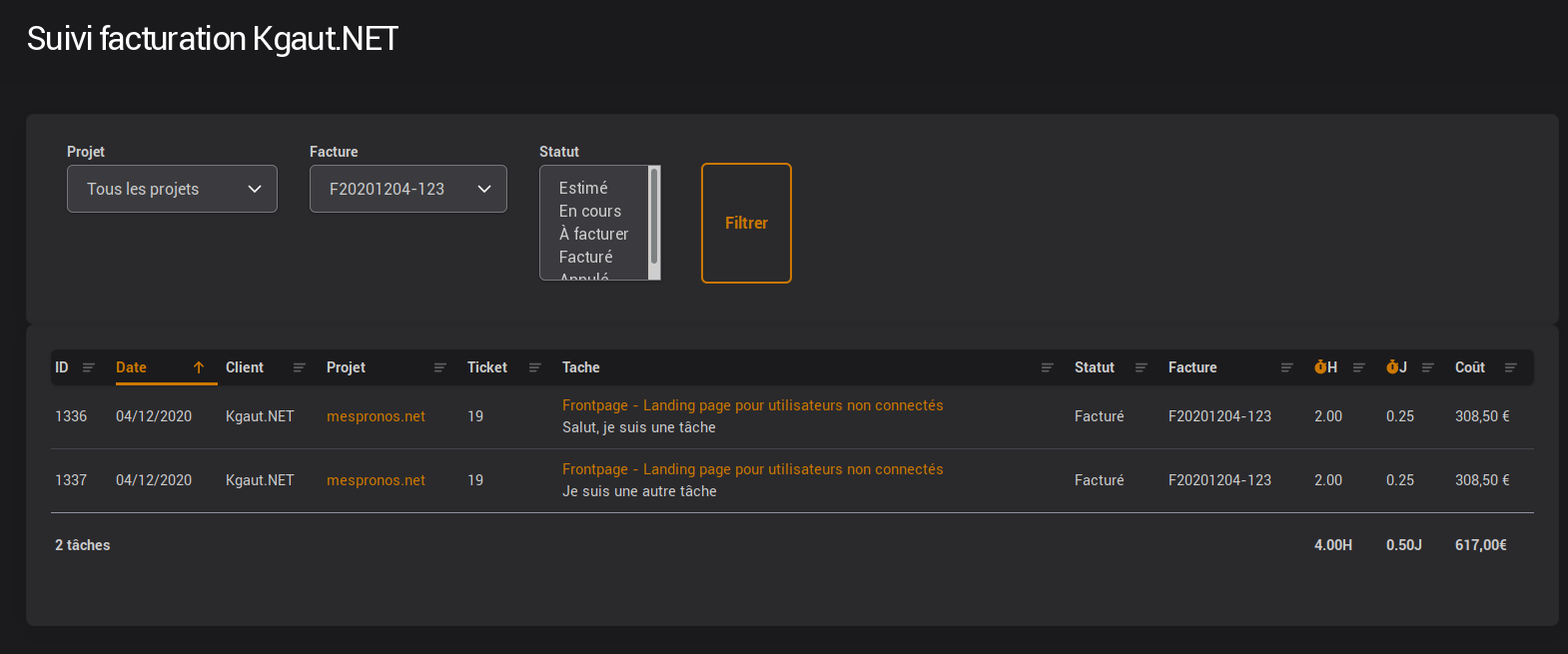Expand the 'Tous les projets' dropdown
Image resolution: width=1568 pixels, height=654 pixels.
point(172,189)
